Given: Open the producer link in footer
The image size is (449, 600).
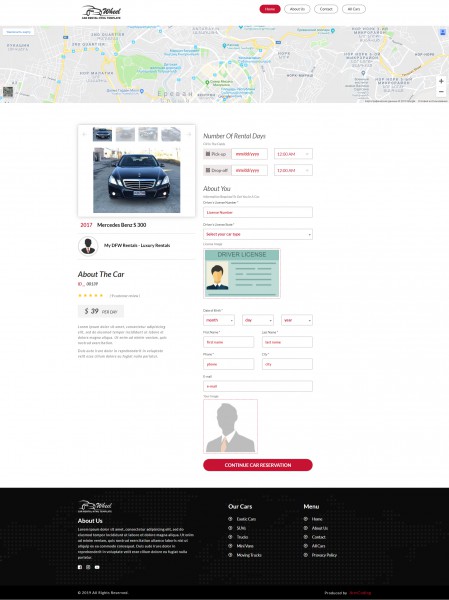Looking at the screenshot, I should (x=360, y=593).
